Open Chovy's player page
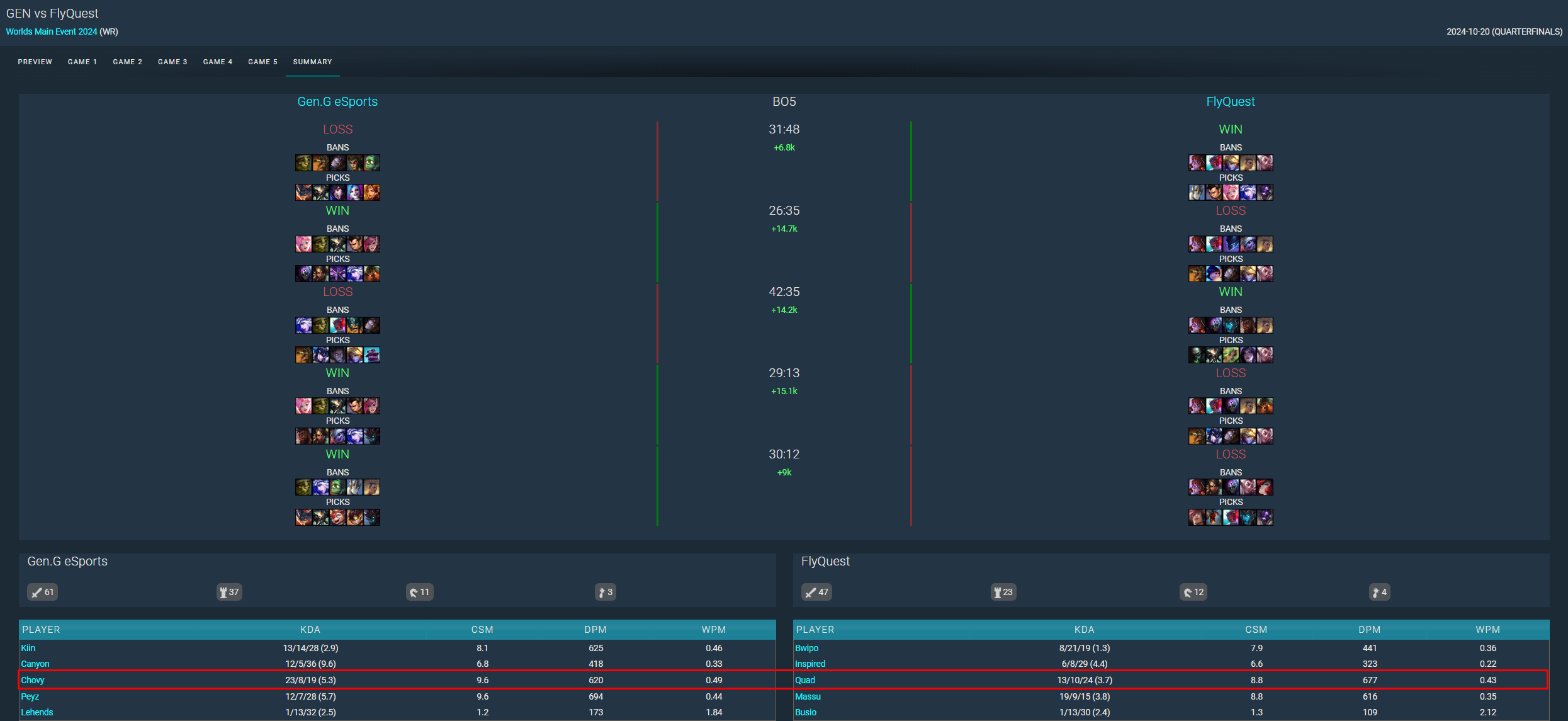This screenshot has width=1568, height=721. (x=33, y=680)
